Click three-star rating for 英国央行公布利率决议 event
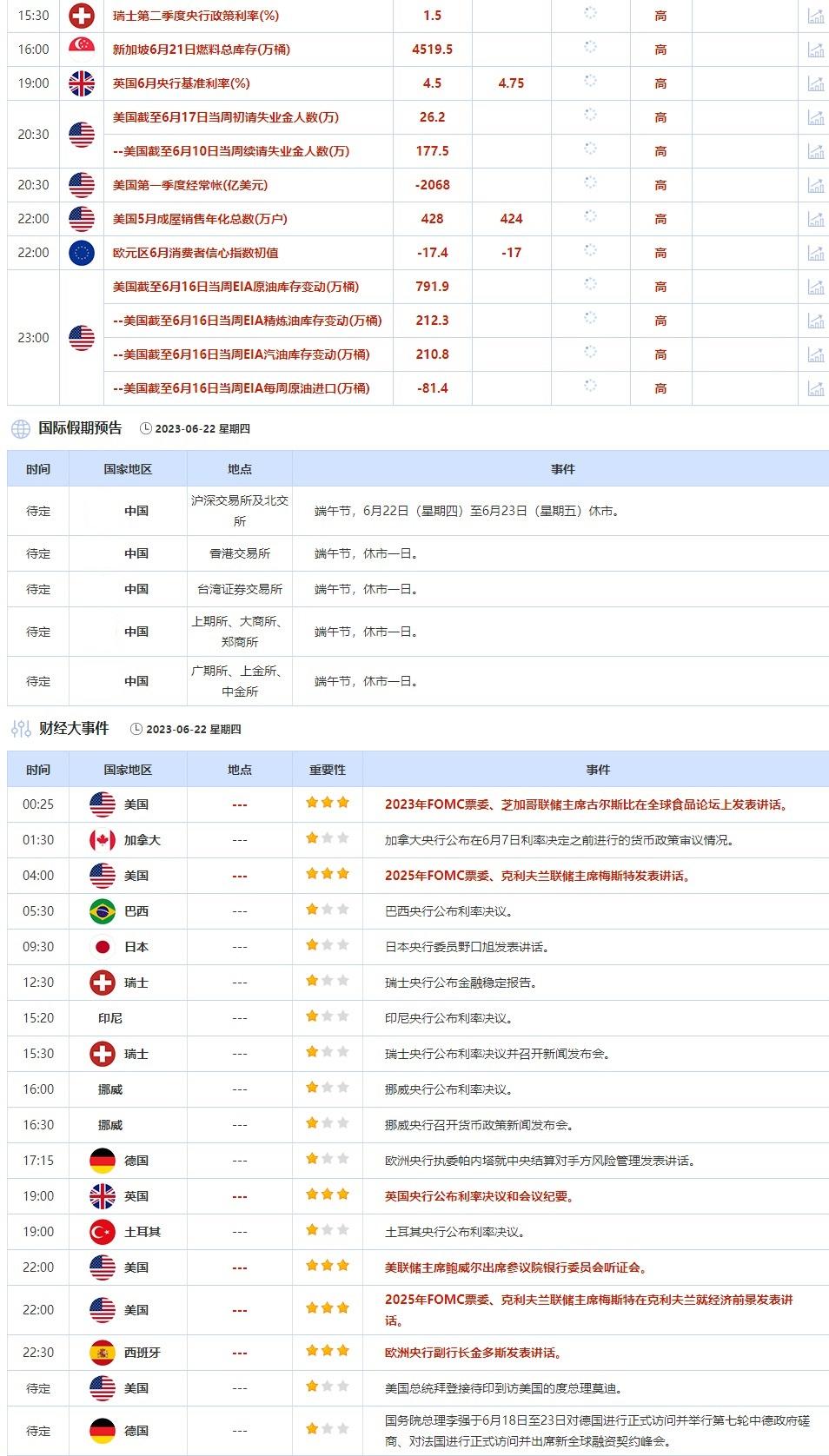 click(x=327, y=1195)
